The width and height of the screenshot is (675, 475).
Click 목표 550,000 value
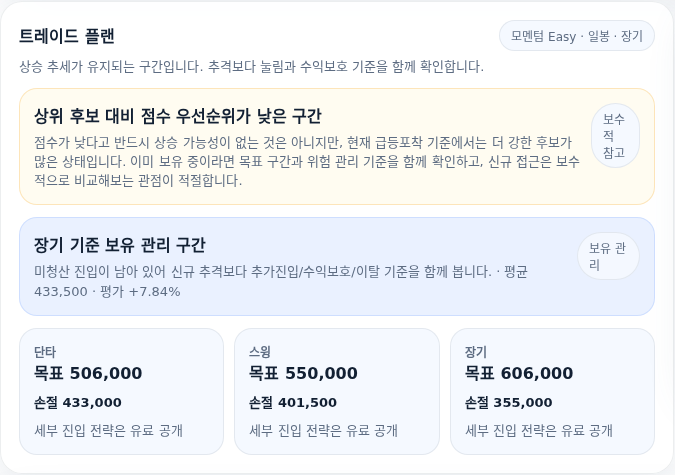tap(303, 373)
